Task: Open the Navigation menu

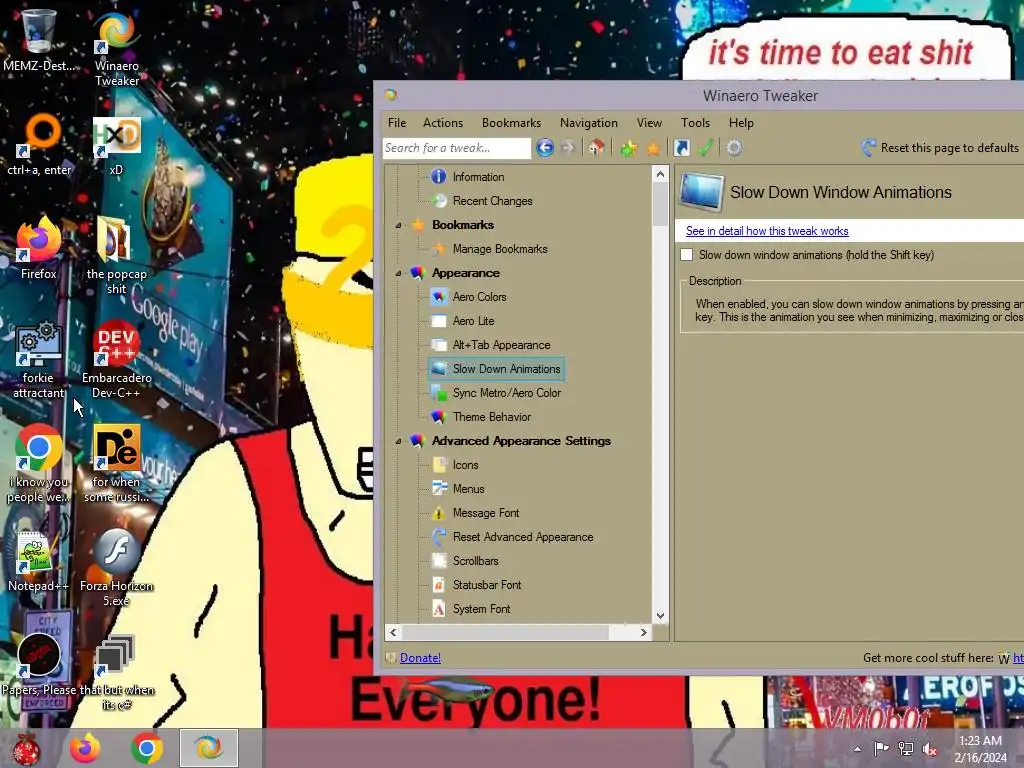Action: pyautogui.click(x=588, y=123)
